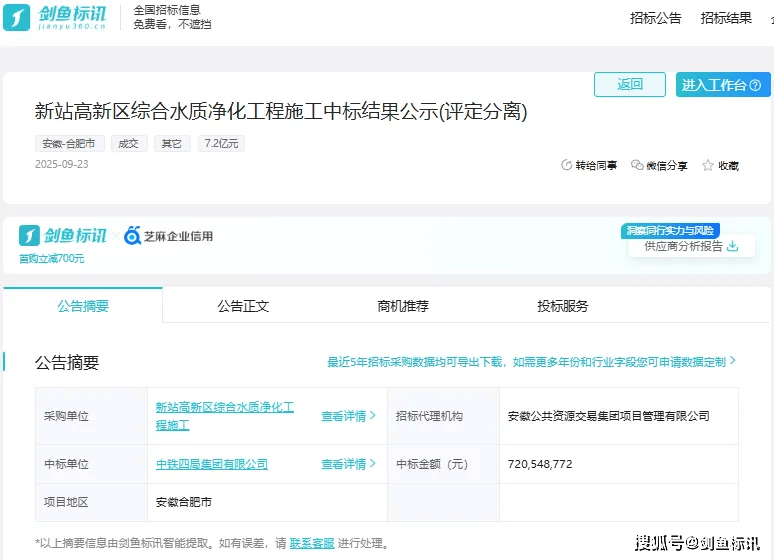Expand 查看详情 for 采购单位 row
This screenshot has width=774, height=560.
click(x=348, y=416)
